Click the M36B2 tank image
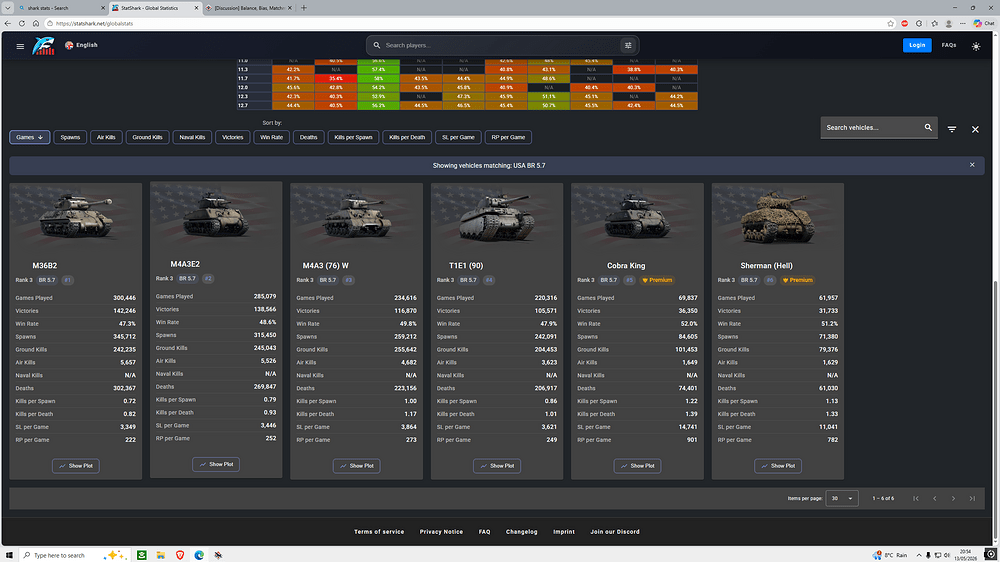Viewport: 1000px width, 562px height. 76,218
